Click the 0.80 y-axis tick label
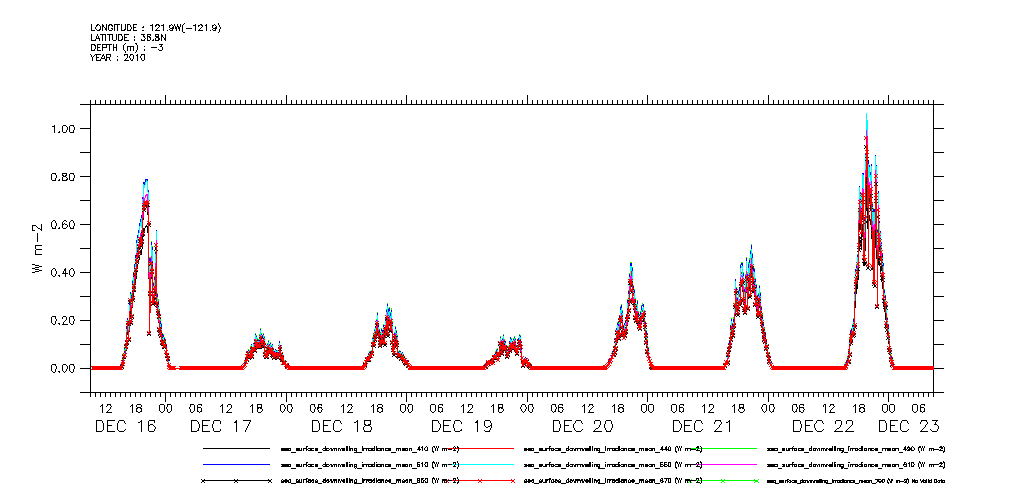1009x504 pixels. point(65,176)
